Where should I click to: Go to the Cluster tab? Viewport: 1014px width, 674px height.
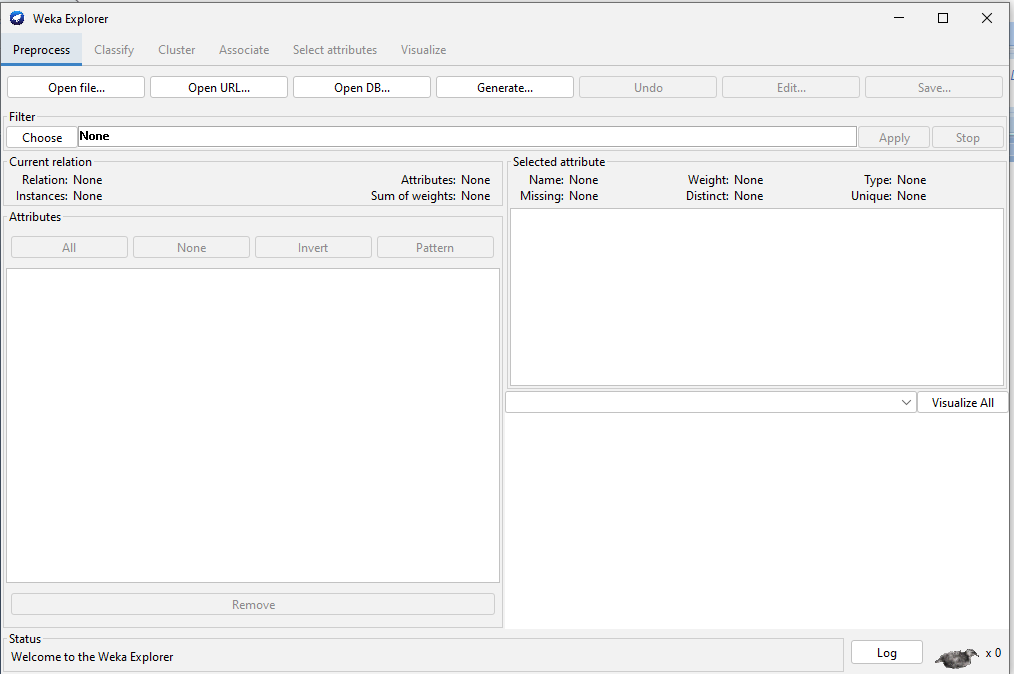click(x=177, y=50)
